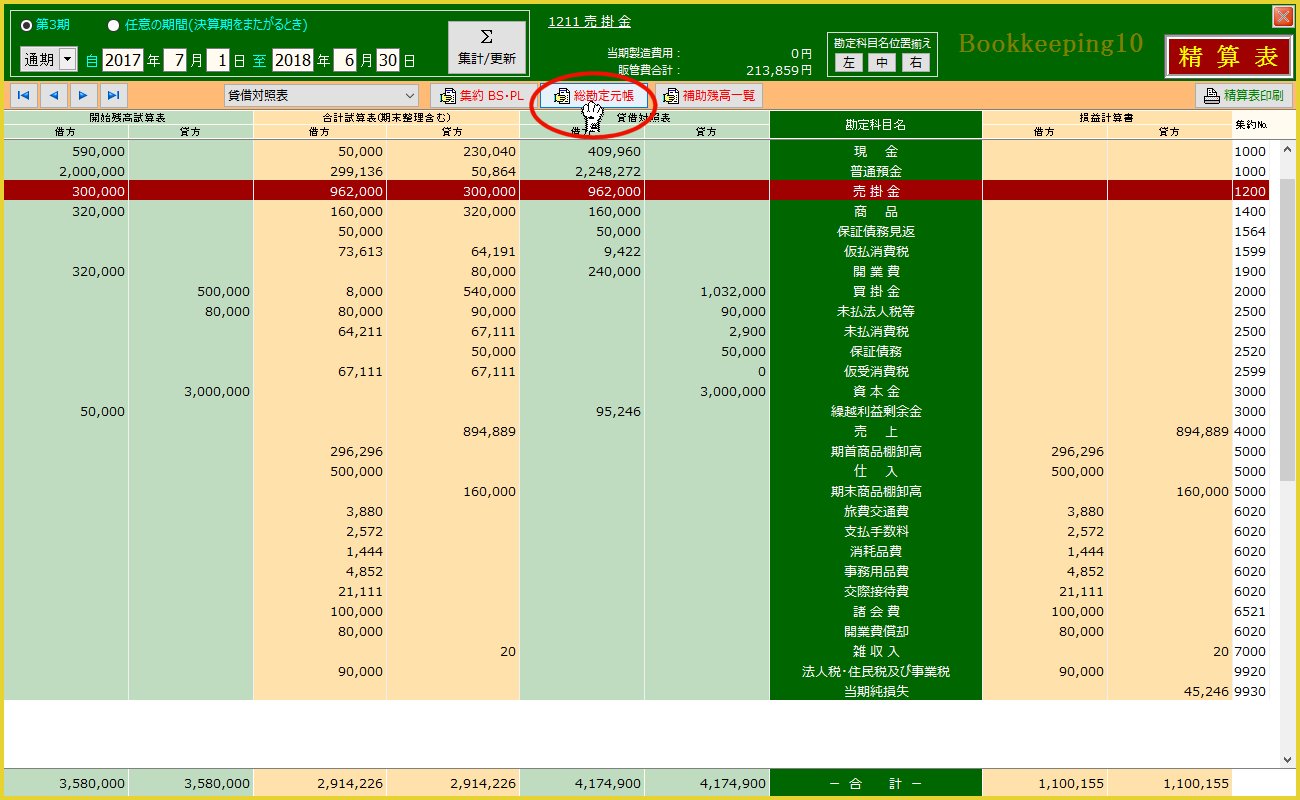This screenshot has width=1300, height=800.
Task: Open the 総勘定元帳 general ledger
Action: tap(594, 95)
